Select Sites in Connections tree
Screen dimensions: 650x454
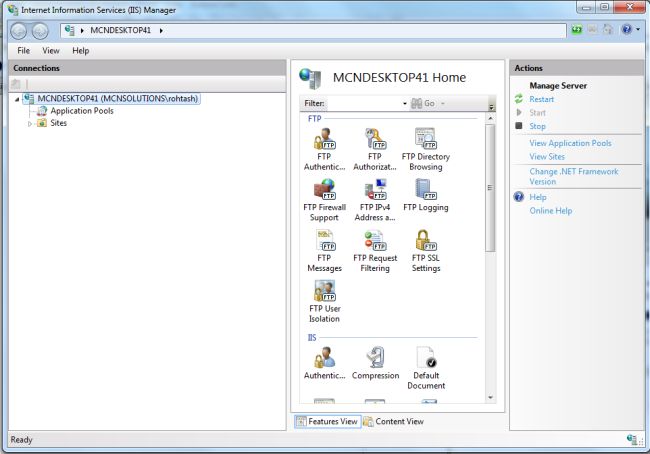click(x=58, y=123)
